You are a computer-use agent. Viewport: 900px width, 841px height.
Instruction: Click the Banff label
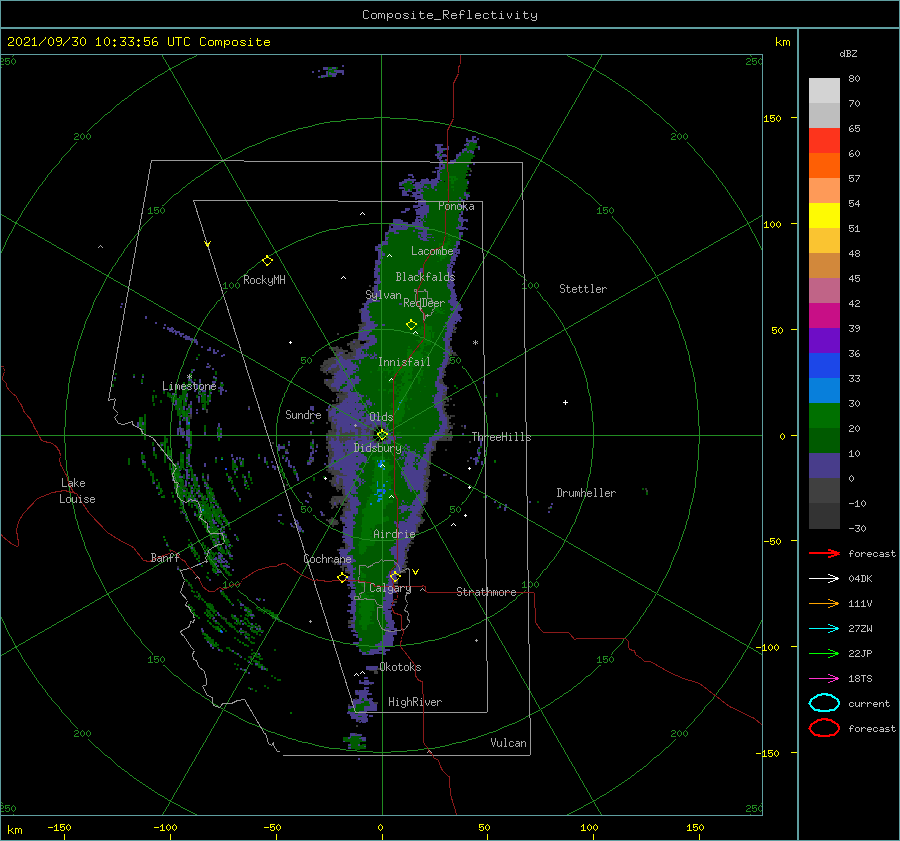tap(165, 558)
